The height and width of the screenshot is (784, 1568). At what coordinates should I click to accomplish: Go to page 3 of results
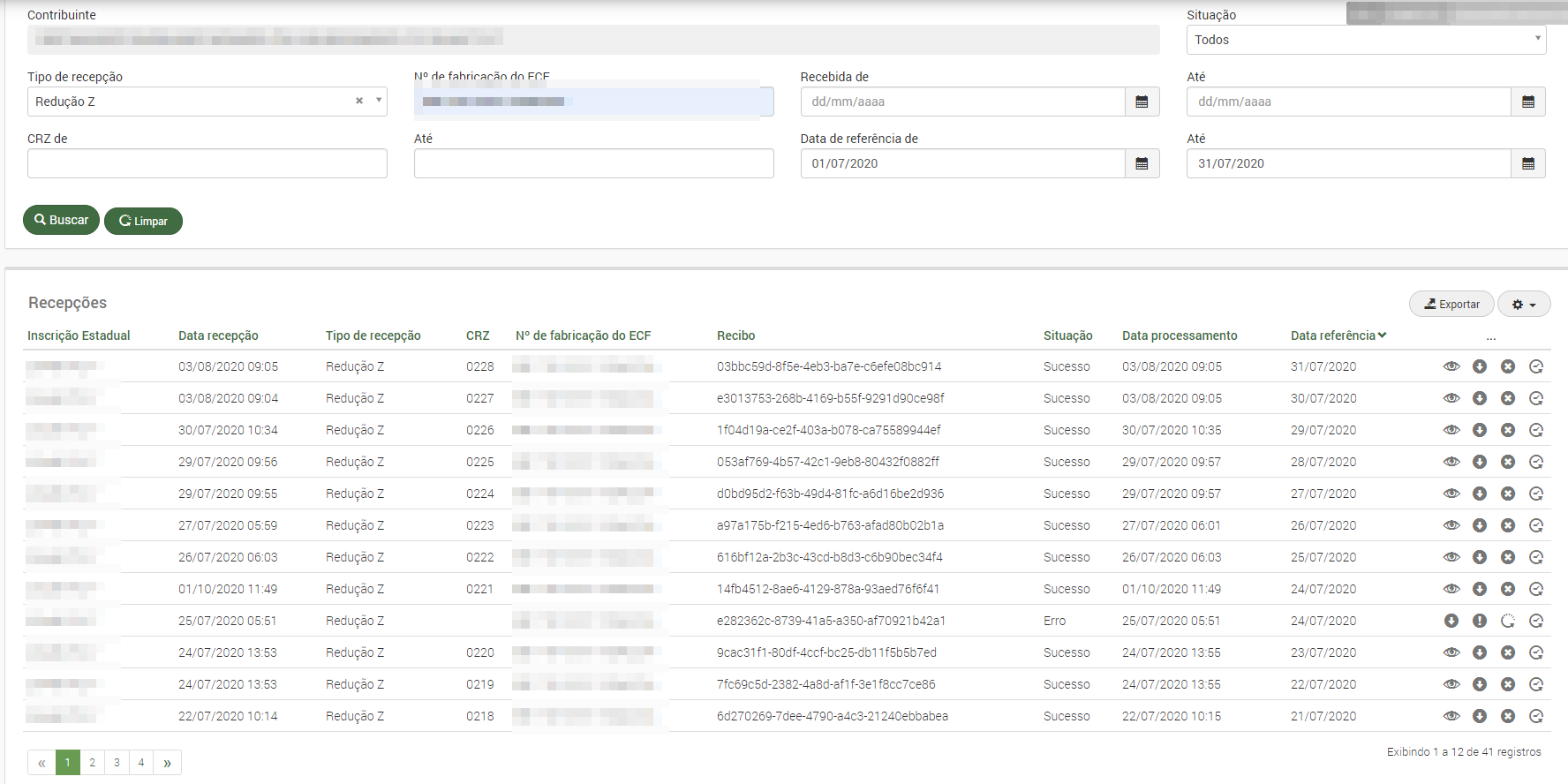[117, 762]
